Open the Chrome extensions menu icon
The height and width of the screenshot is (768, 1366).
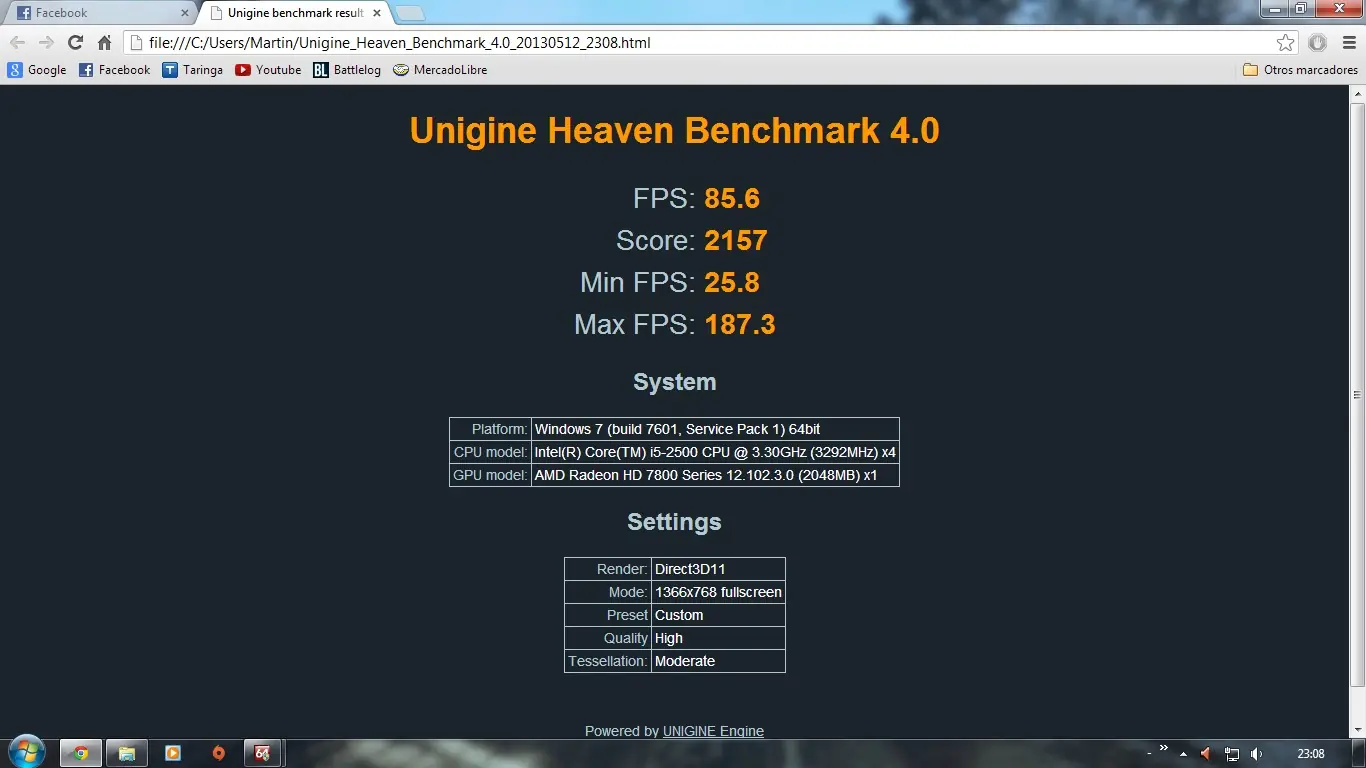[x=1317, y=43]
